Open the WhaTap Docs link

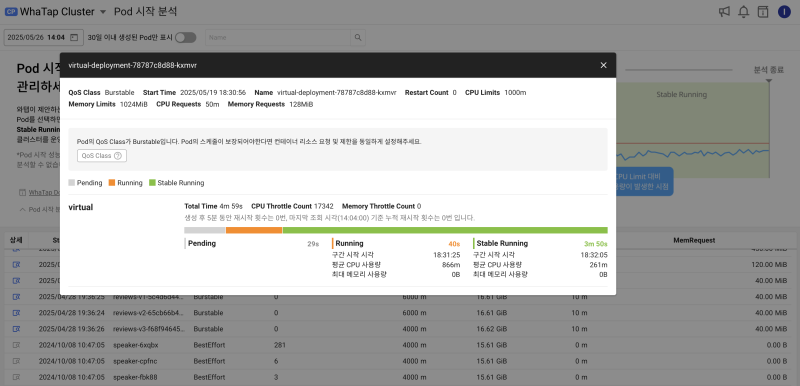[x=43, y=193]
